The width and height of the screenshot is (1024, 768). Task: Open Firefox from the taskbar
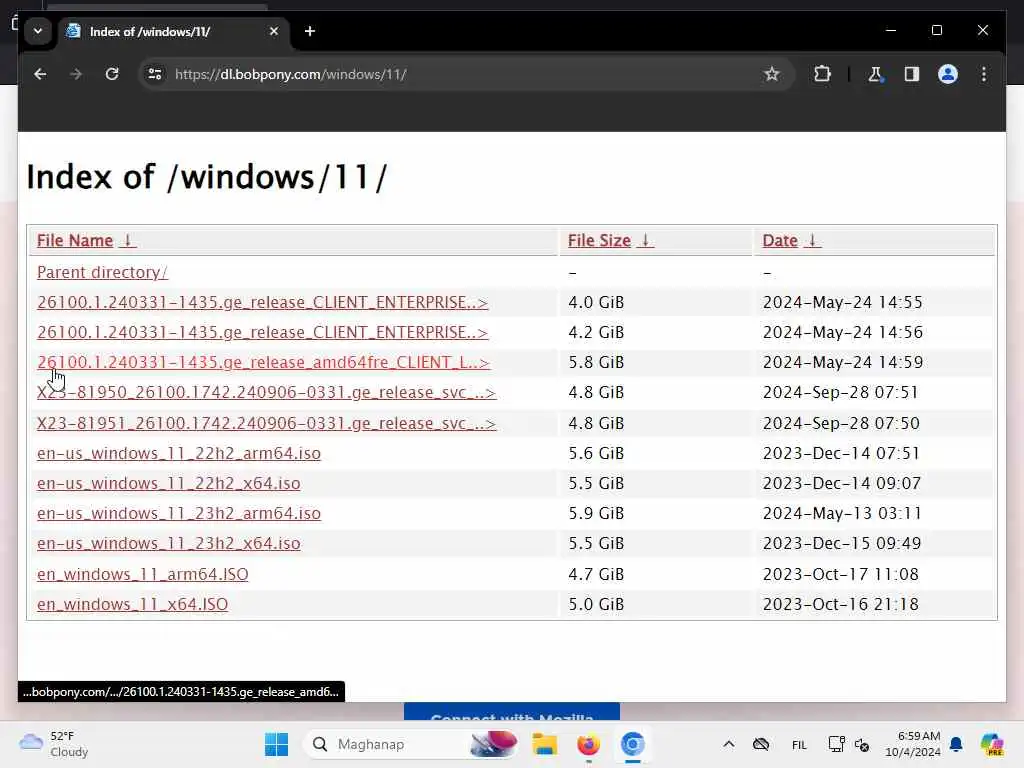pos(588,744)
